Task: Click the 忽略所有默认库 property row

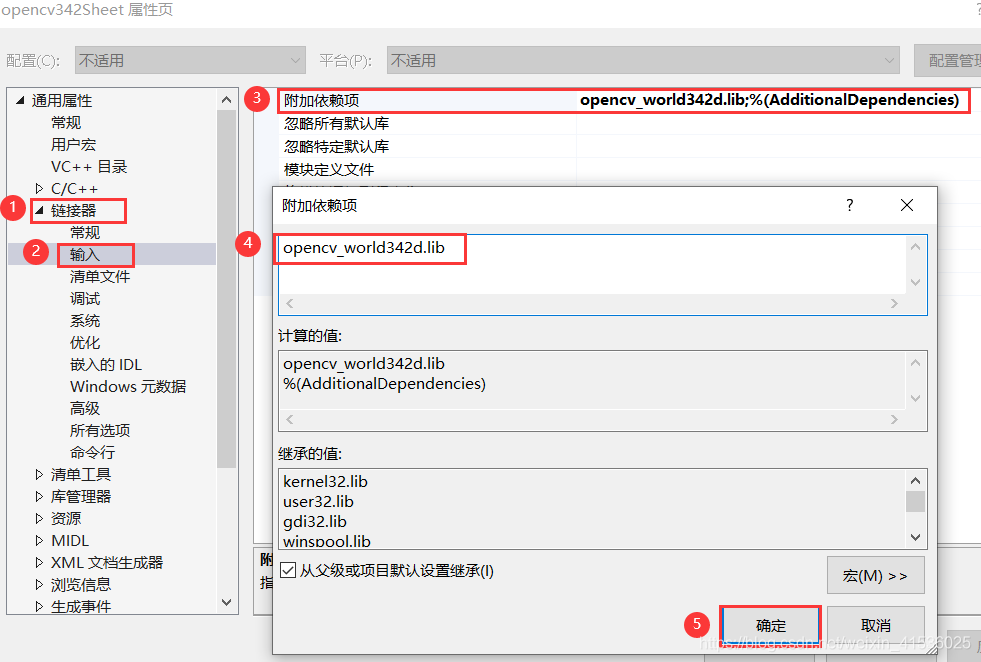Action: [x=629, y=123]
